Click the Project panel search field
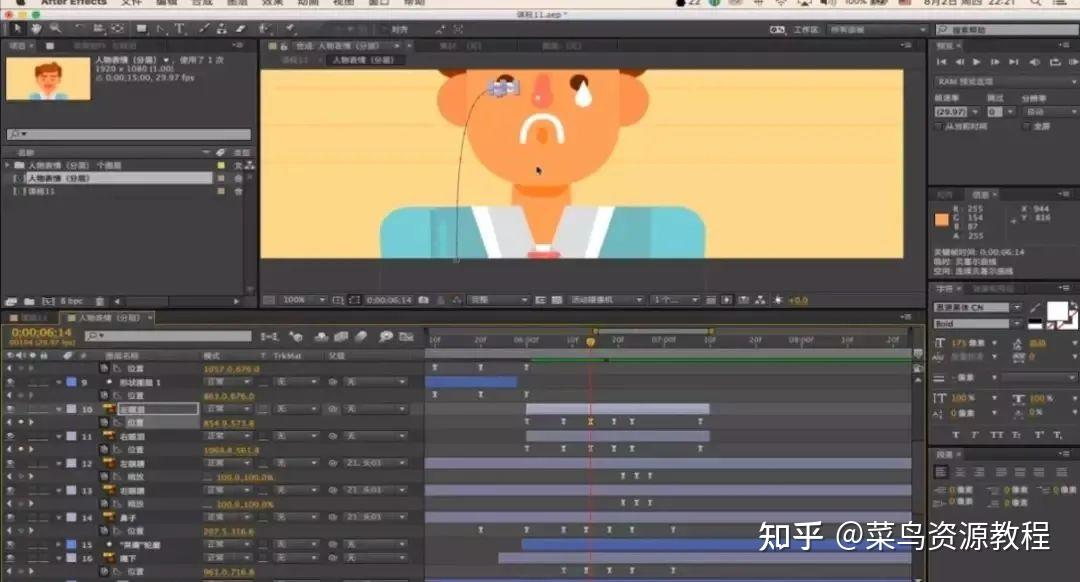1080x582 pixels. [x=129, y=134]
